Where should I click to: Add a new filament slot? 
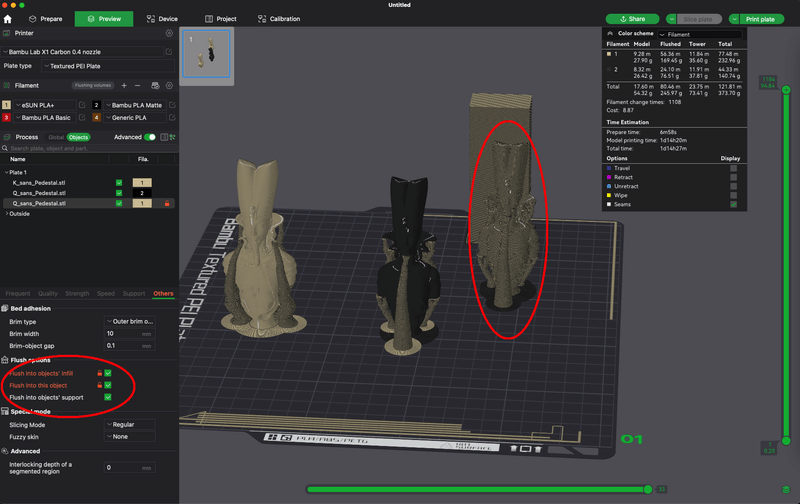[124, 86]
